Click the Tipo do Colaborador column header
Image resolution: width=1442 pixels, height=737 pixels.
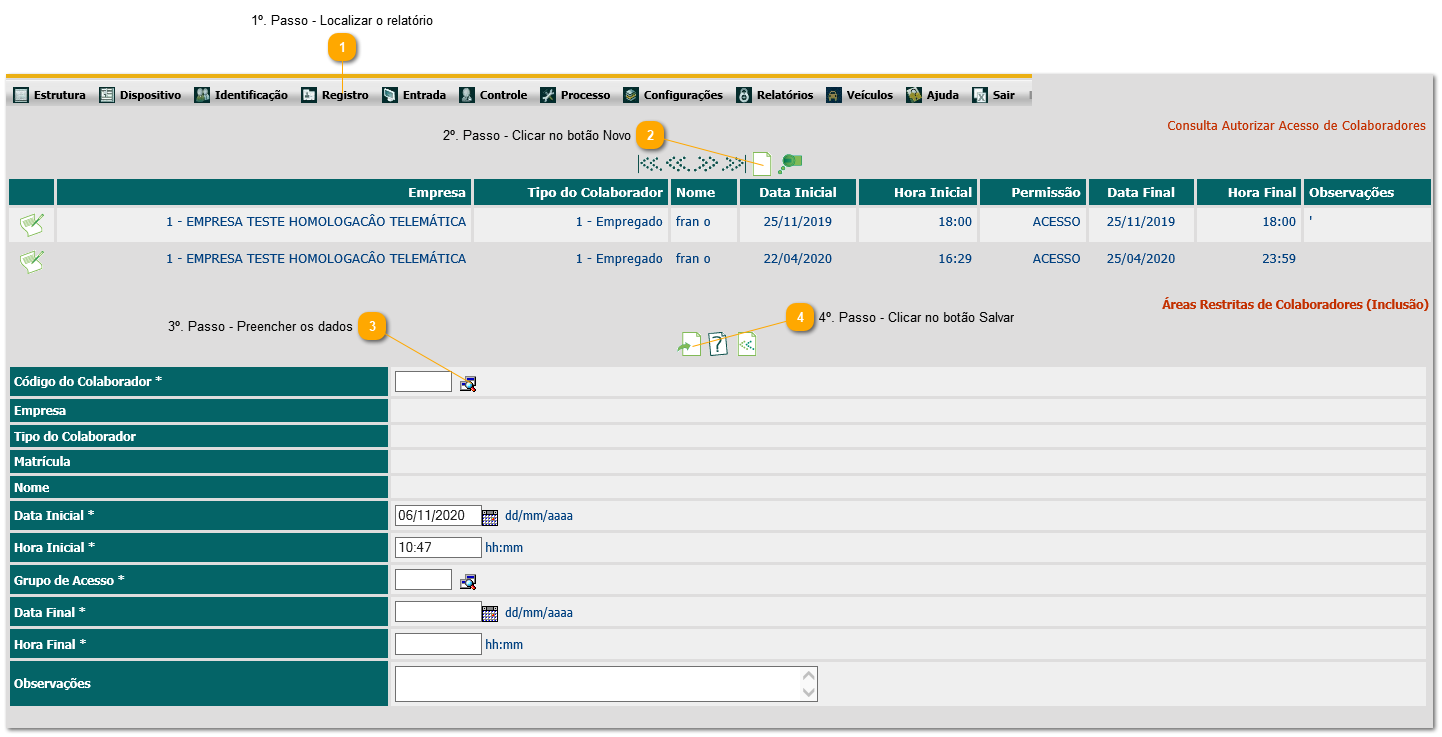pos(571,192)
